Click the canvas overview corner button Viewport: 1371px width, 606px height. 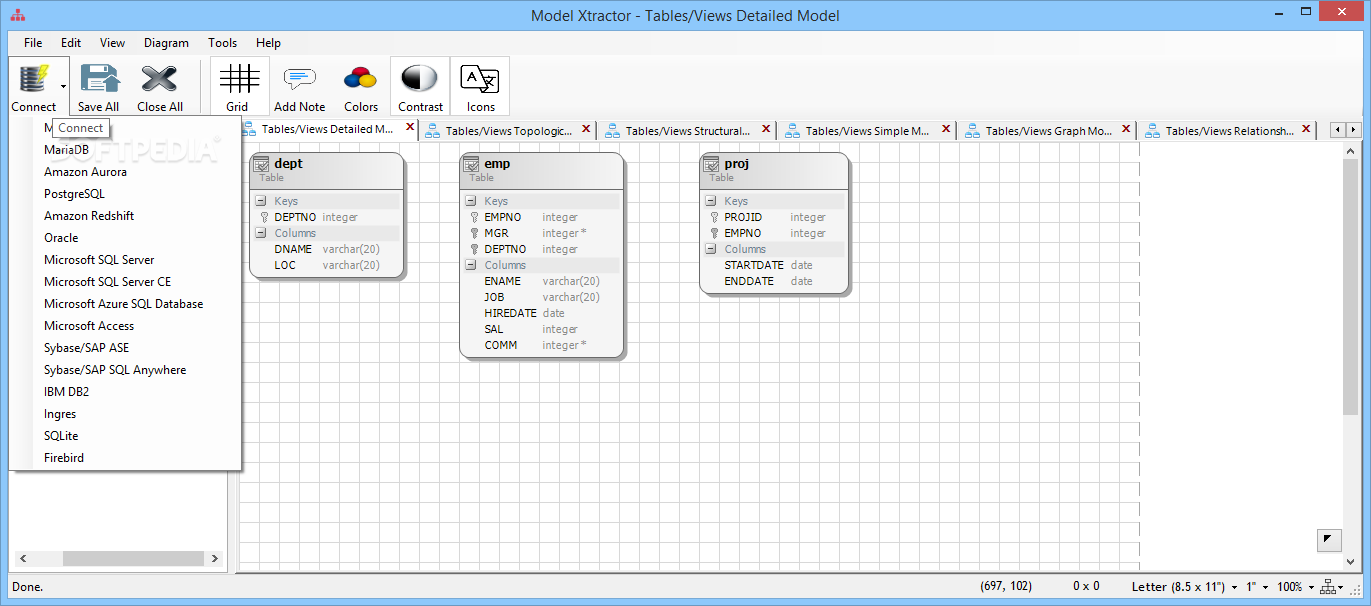coord(1328,540)
